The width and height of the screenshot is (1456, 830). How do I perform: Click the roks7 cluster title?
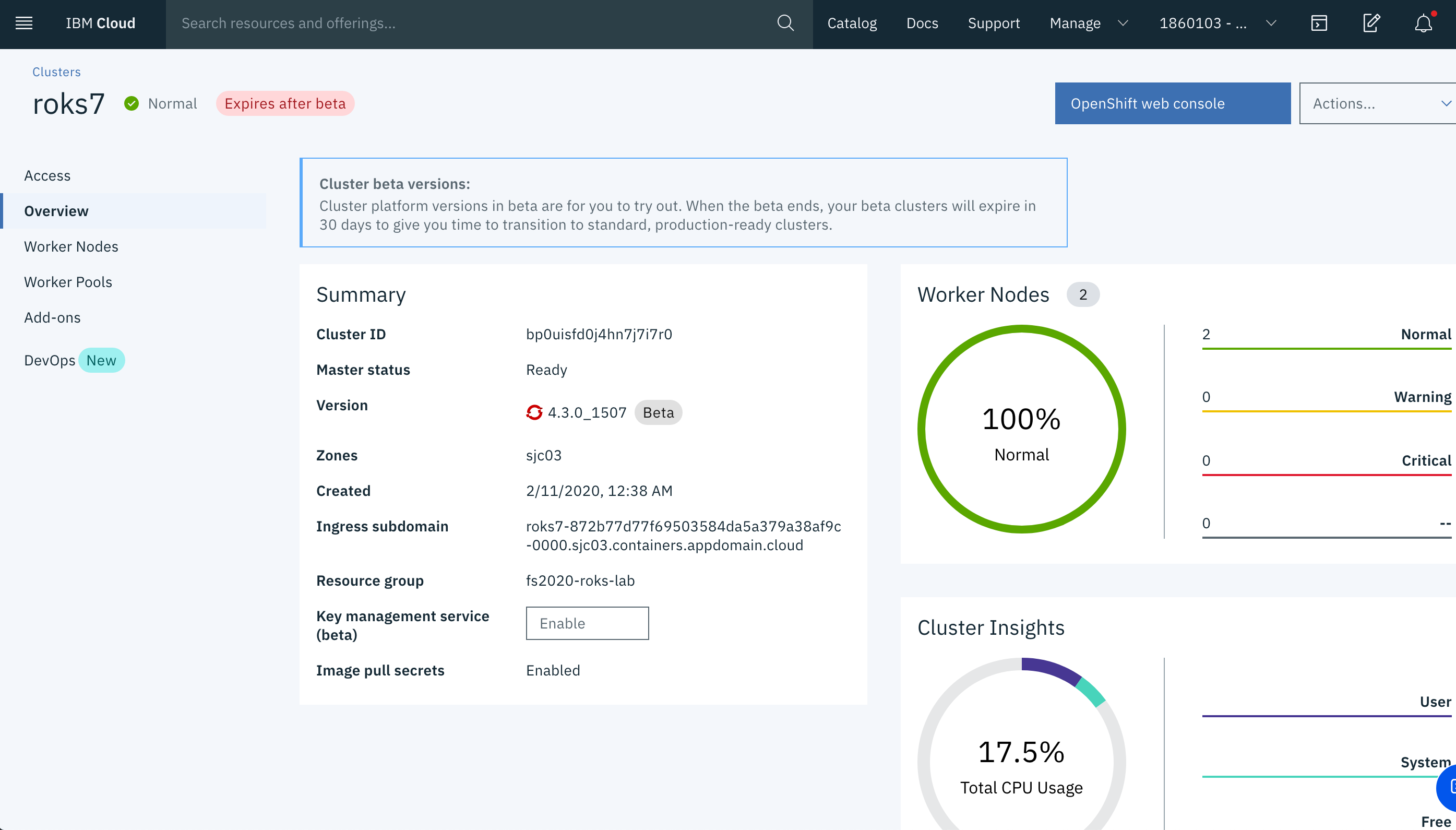(x=68, y=104)
